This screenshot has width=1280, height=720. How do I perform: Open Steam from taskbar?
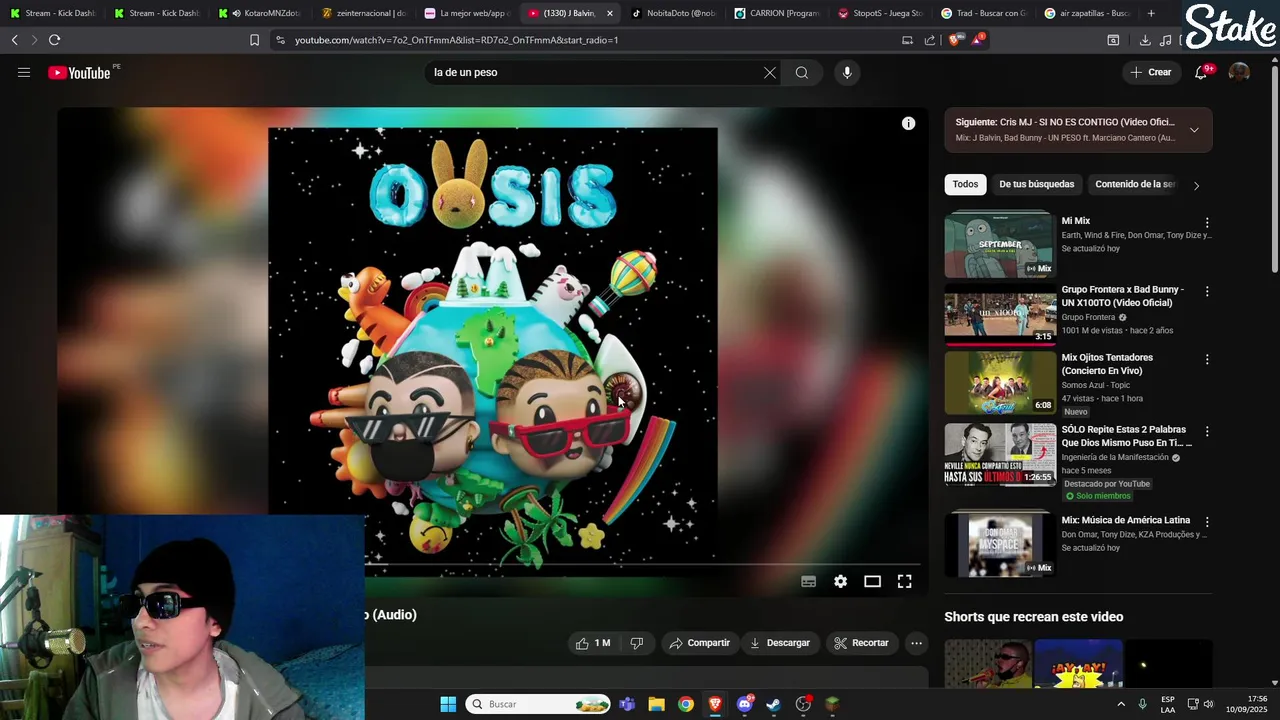(774, 704)
